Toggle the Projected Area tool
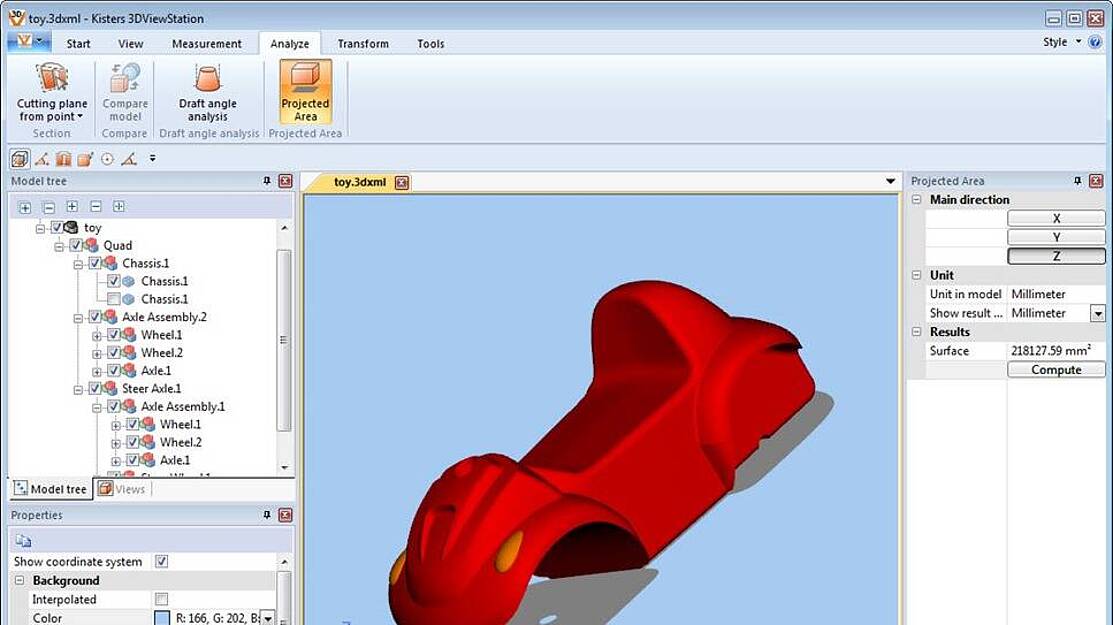 (305, 92)
